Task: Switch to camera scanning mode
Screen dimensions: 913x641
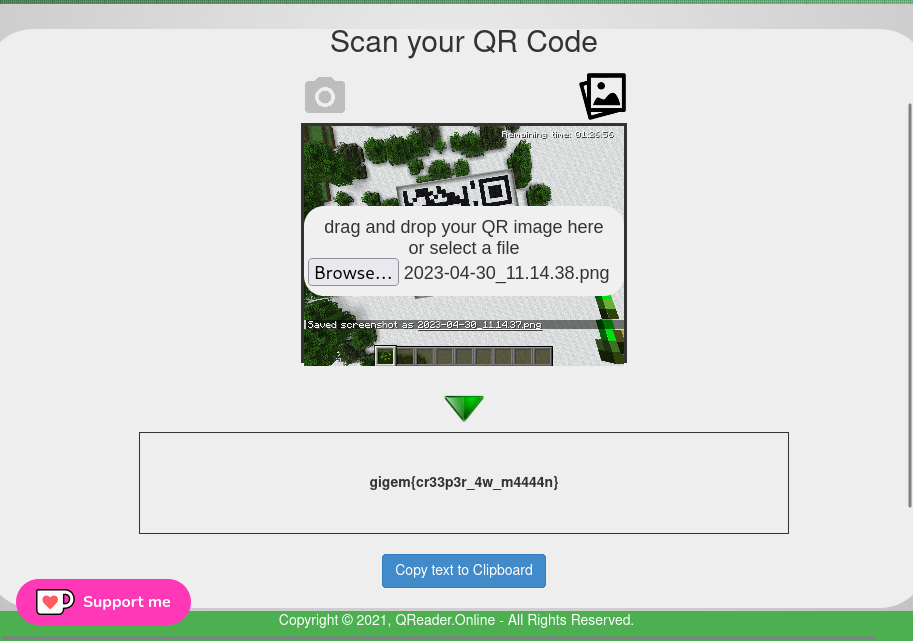Action: [325, 95]
